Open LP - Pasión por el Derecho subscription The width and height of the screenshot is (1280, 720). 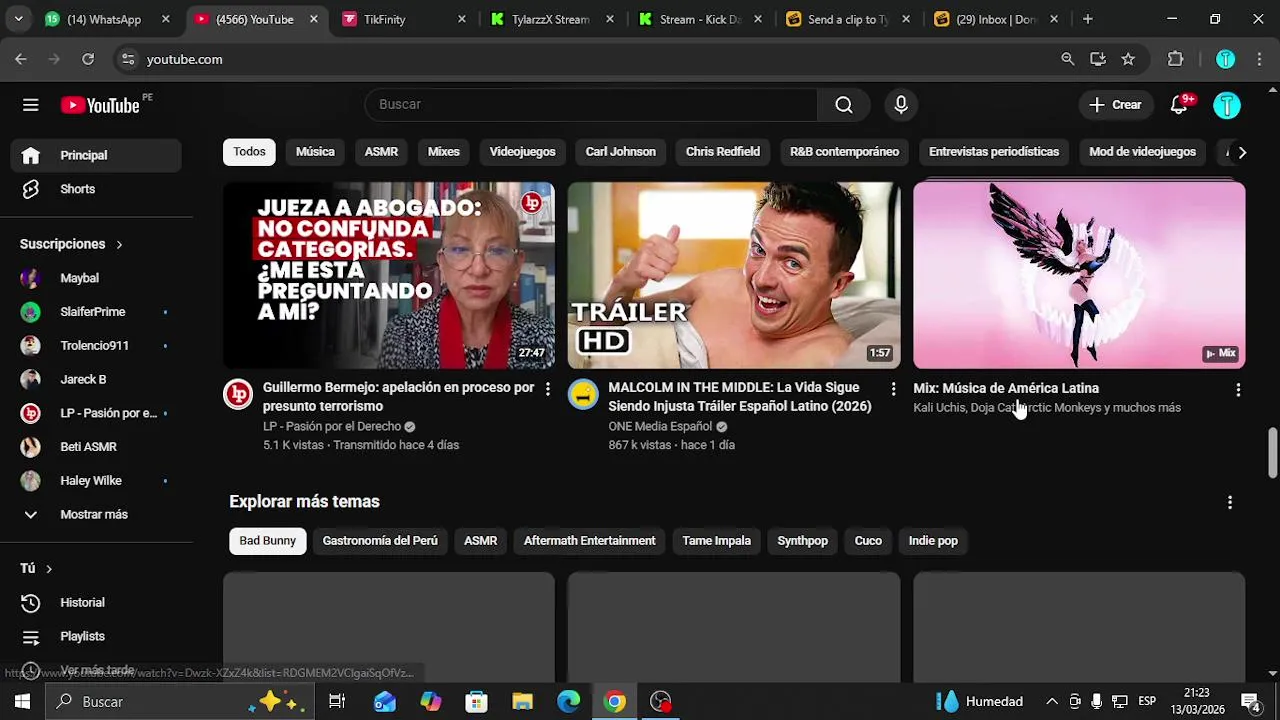96,413
